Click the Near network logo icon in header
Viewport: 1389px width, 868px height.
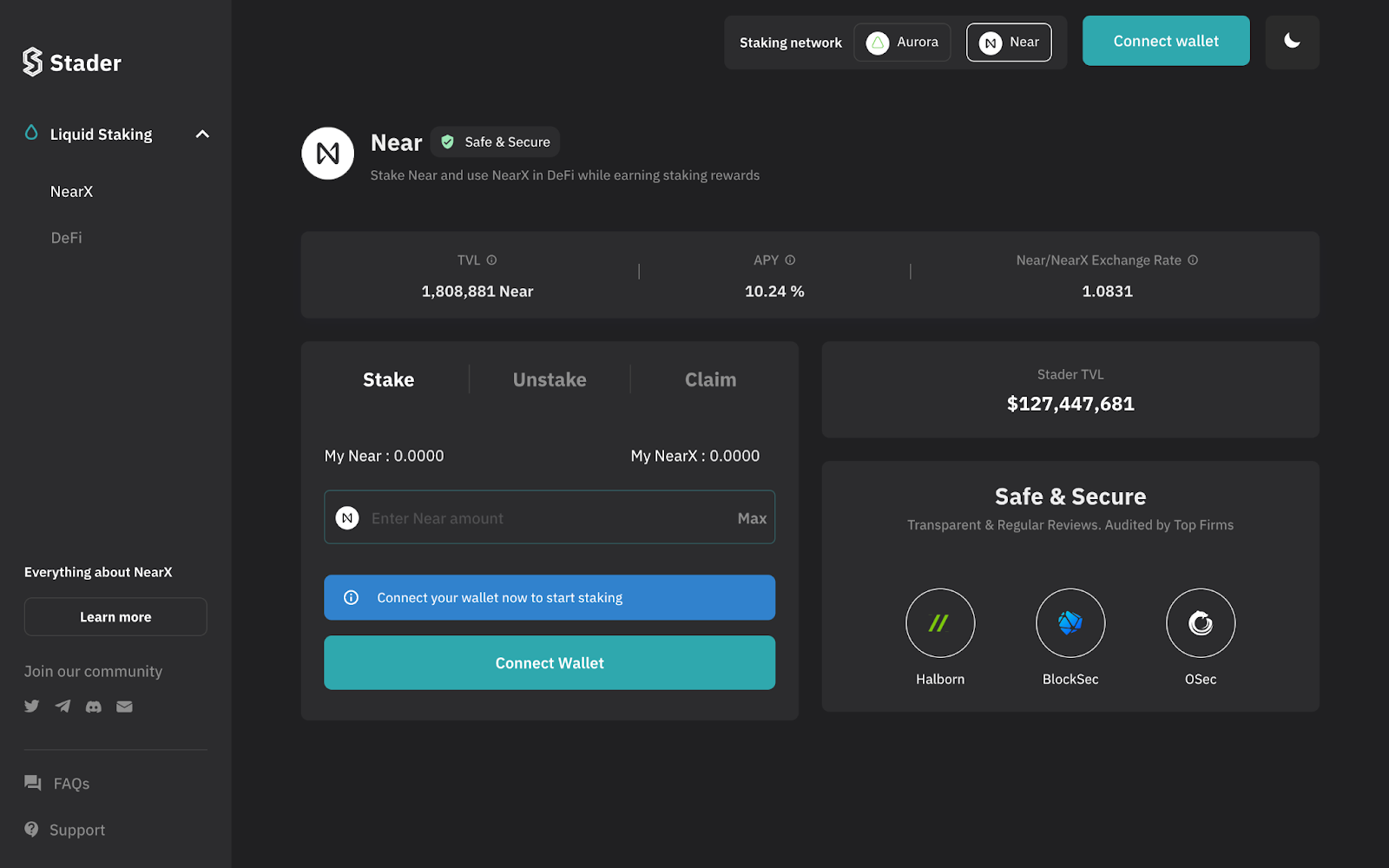(991, 43)
